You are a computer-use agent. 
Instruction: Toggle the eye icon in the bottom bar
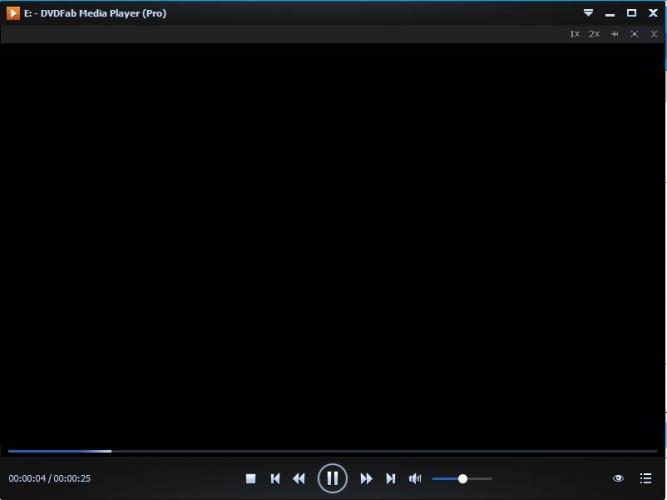tap(618, 479)
